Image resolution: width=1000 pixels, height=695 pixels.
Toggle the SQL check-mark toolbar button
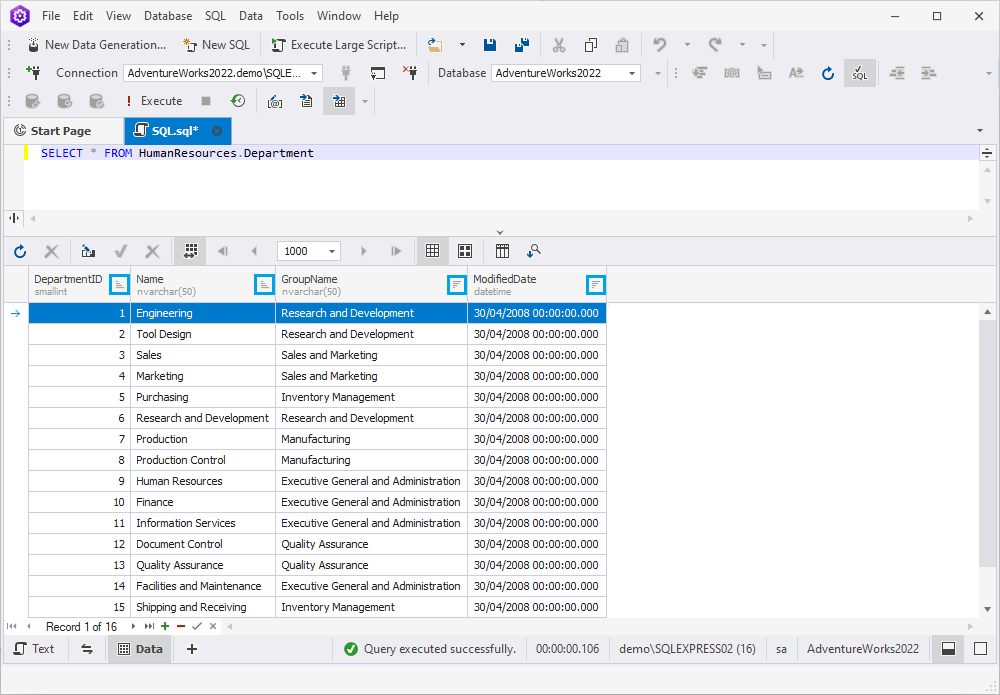coord(860,73)
